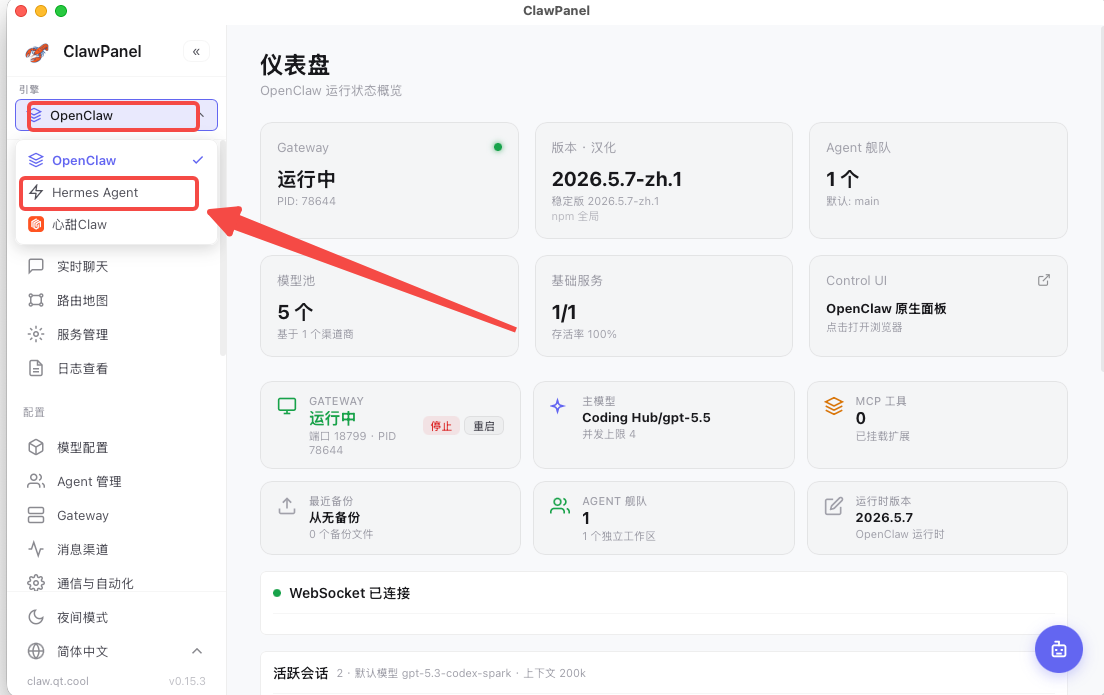Screen dimensions: 1104x695
Task: Click the AGENT 舰队 green people icon
Action: click(560, 506)
